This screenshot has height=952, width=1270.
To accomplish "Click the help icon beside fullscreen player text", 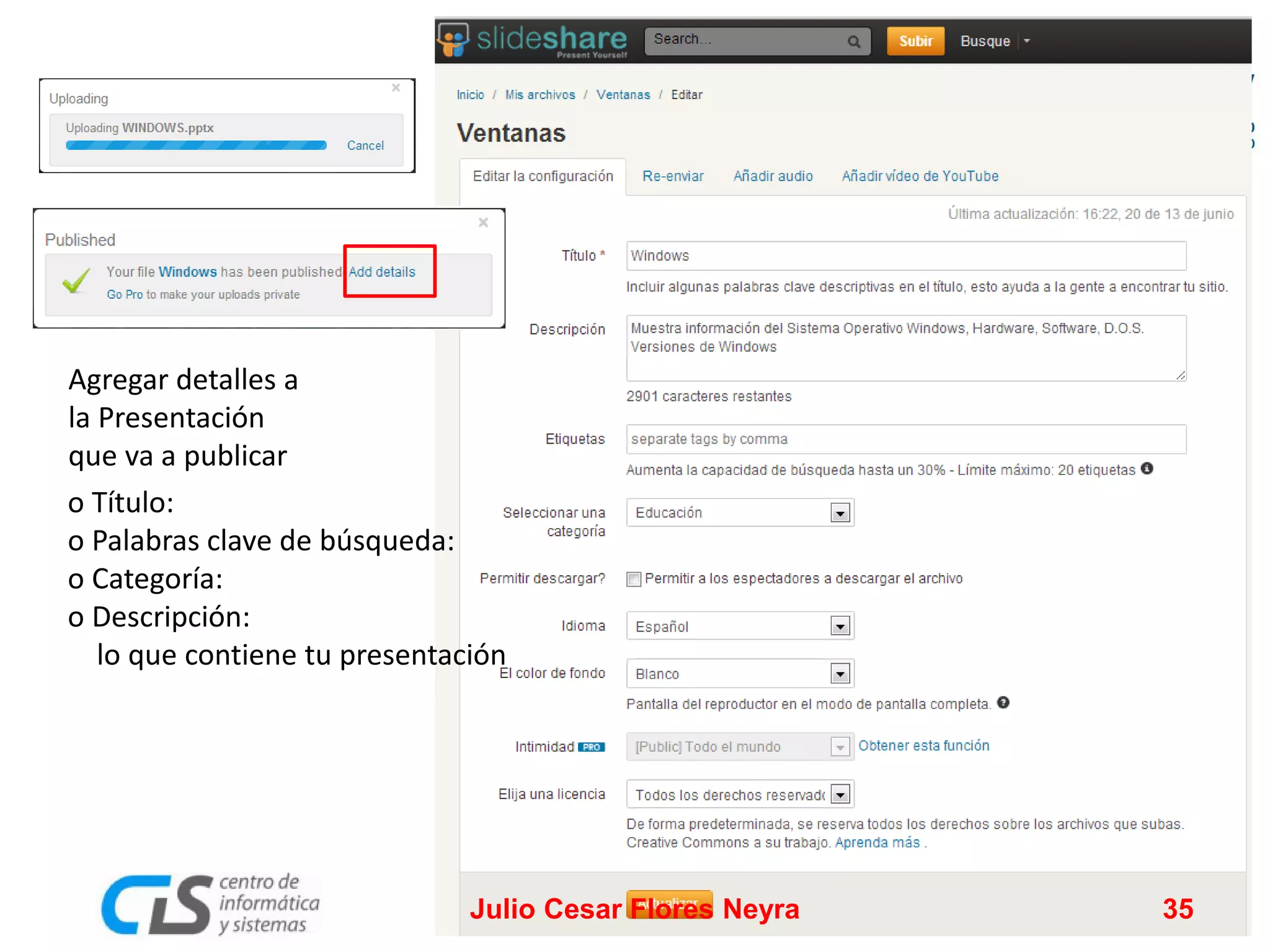I will pyautogui.click(x=1003, y=702).
